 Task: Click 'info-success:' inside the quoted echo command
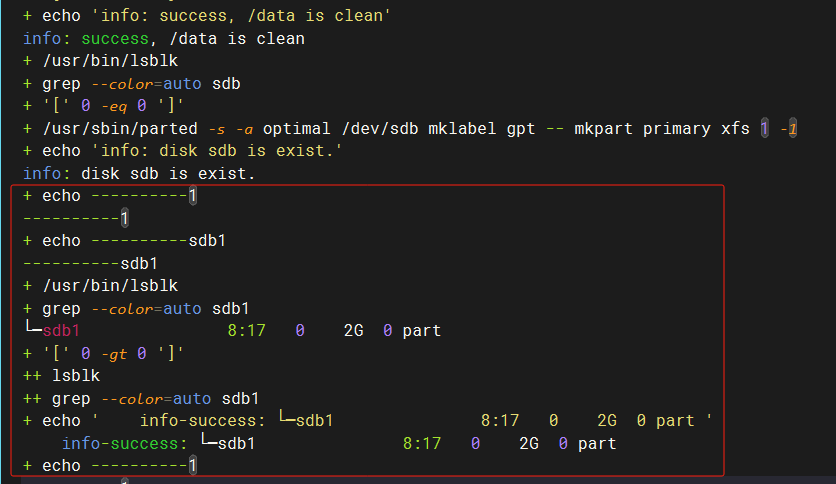click(x=202, y=421)
